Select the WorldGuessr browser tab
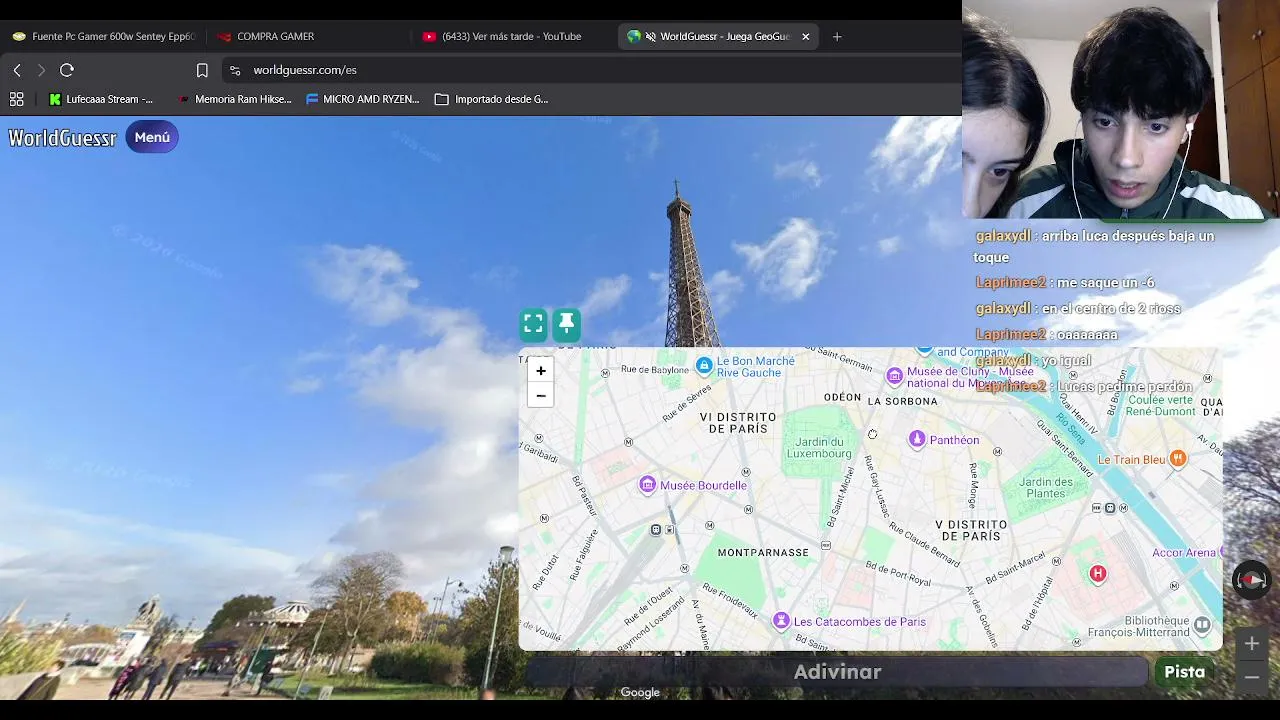 pyautogui.click(x=717, y=37)
